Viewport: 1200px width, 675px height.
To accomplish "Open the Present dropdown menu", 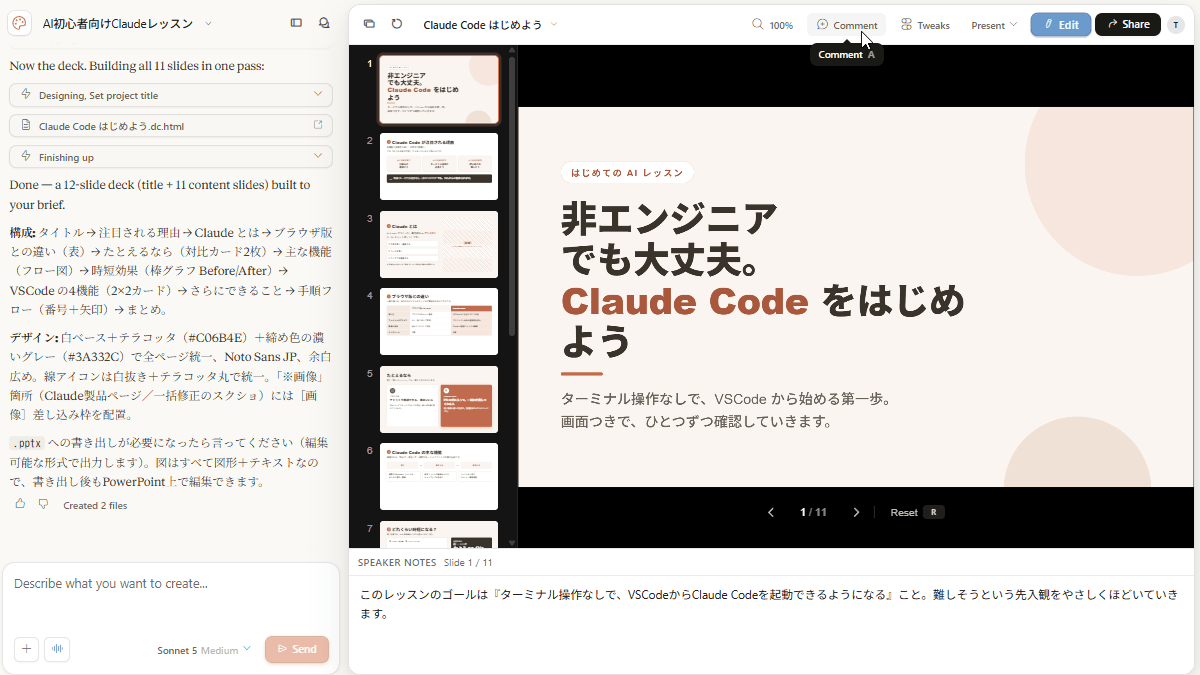I will pyautogui.click(x=994, y=25).
